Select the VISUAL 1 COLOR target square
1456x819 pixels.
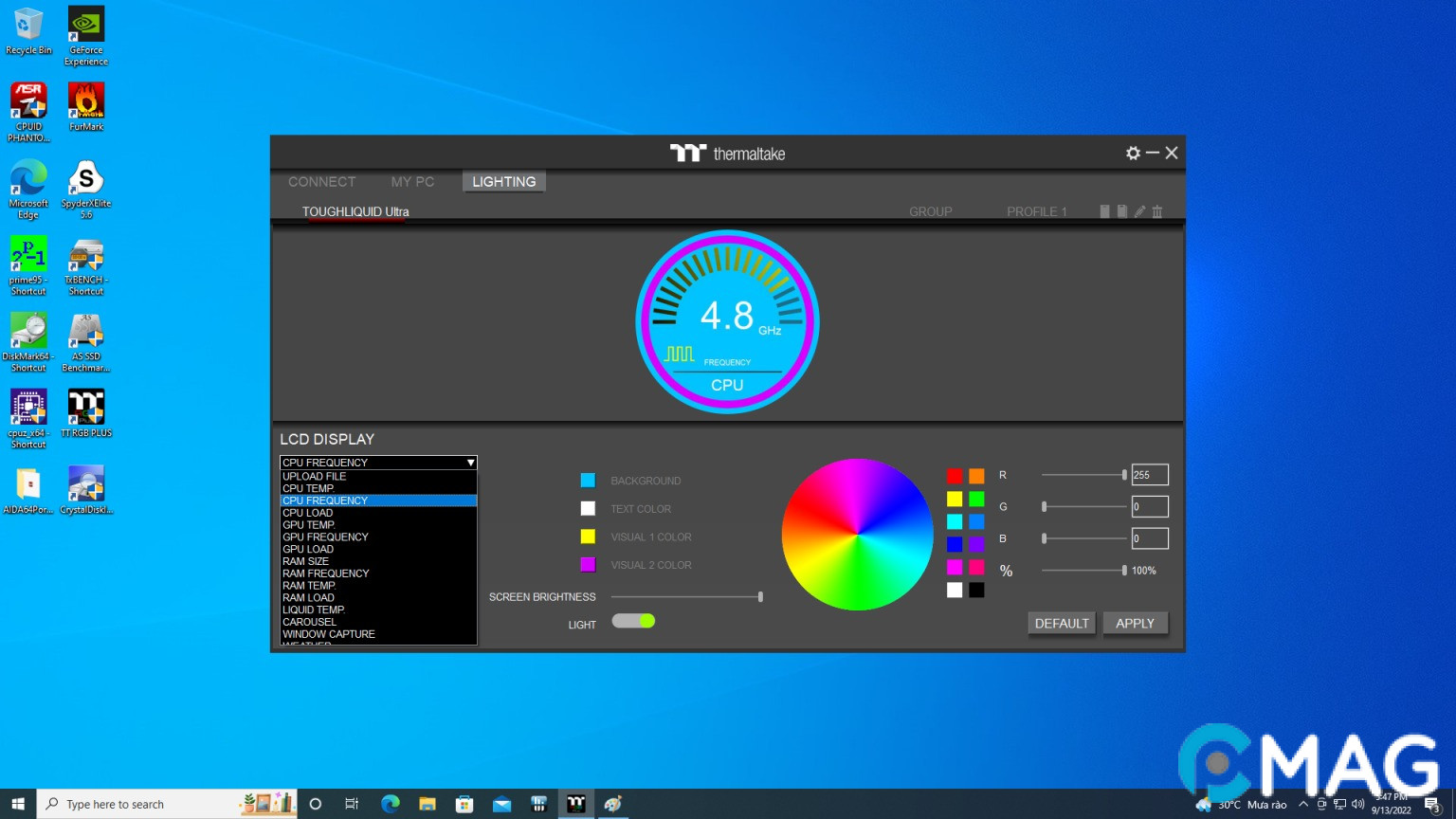point(588,537)
